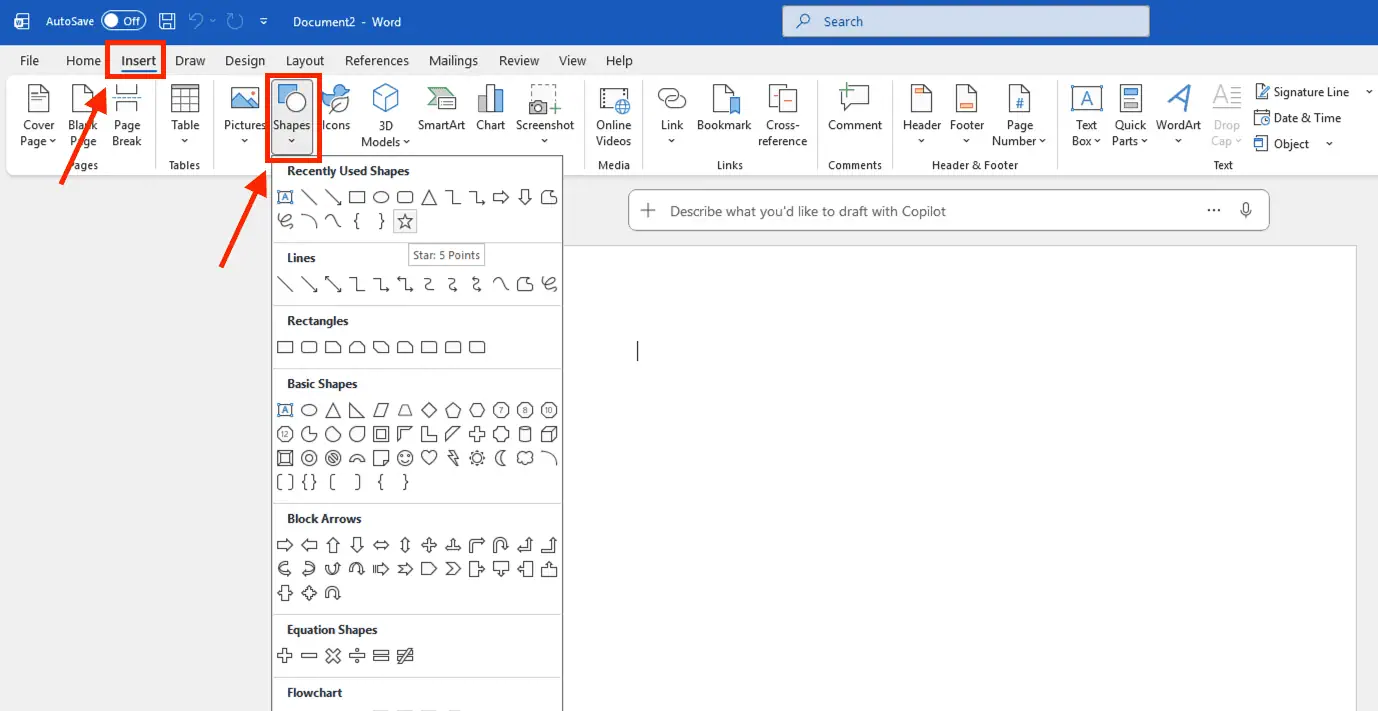Open the File menu
This screenshot has width=1378, height=711.
pos(30,61)
